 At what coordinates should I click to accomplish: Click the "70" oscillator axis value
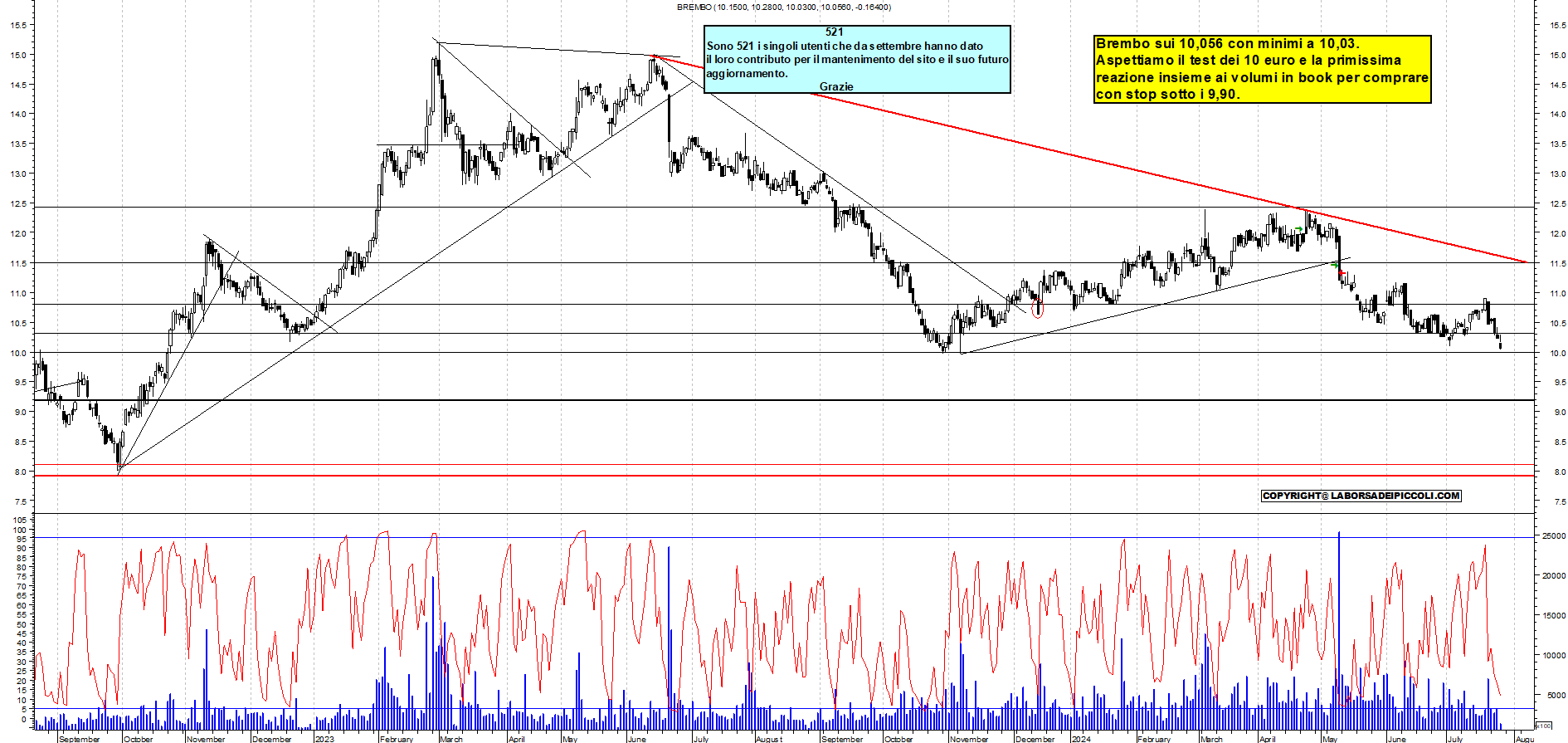click(x=22, y=586)
